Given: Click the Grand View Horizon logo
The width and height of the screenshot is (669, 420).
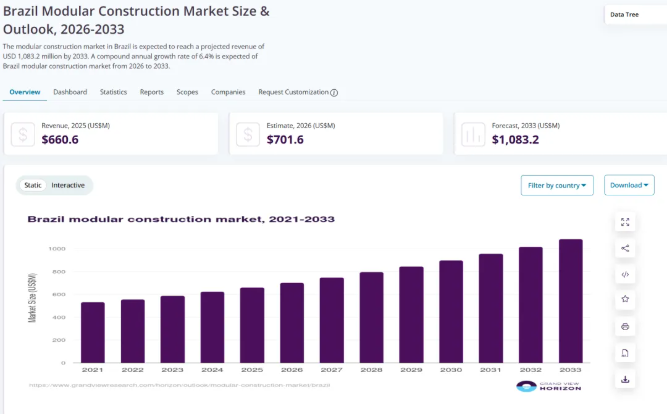Looking at the screenshot, I should coord(548,386).
